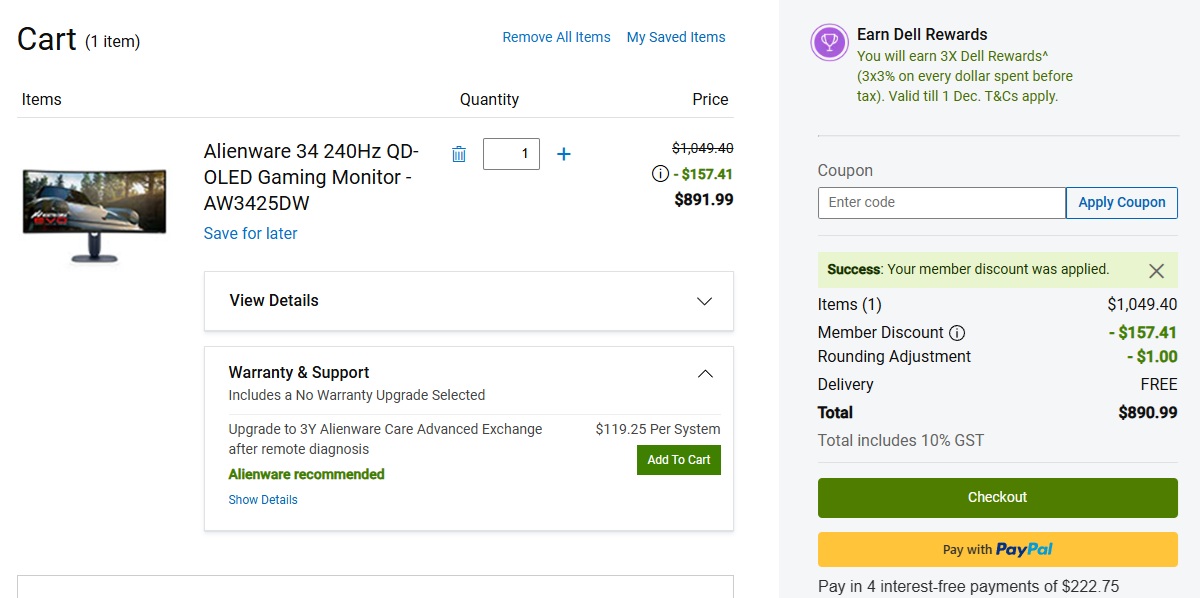
Task: Show Details of the warranty upgrade
Action: pos(263,500)
